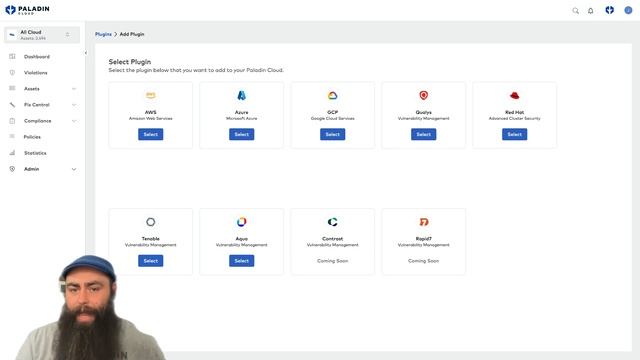The height and width of the screenshot is (360, 640).
Task: Expand the Fix Central menu chevron
Action: (x=74, y=105)
